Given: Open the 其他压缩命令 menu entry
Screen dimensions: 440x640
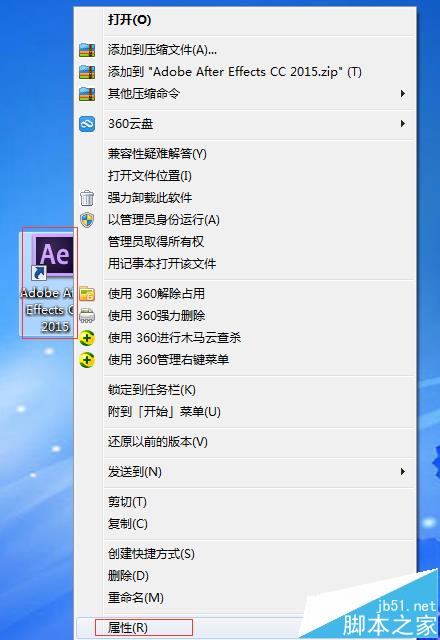Looking at the screenshot, I should (245, 94).
